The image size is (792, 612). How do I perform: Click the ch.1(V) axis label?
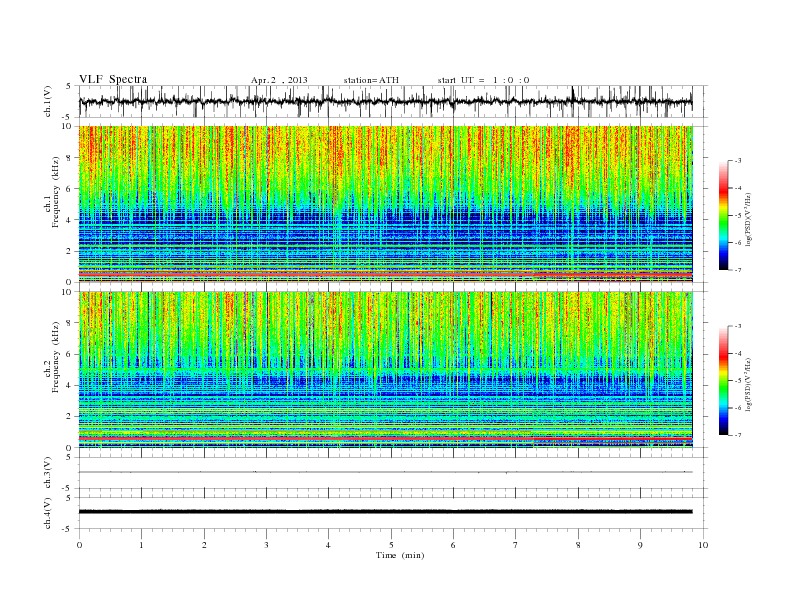(x=48, y=101)
